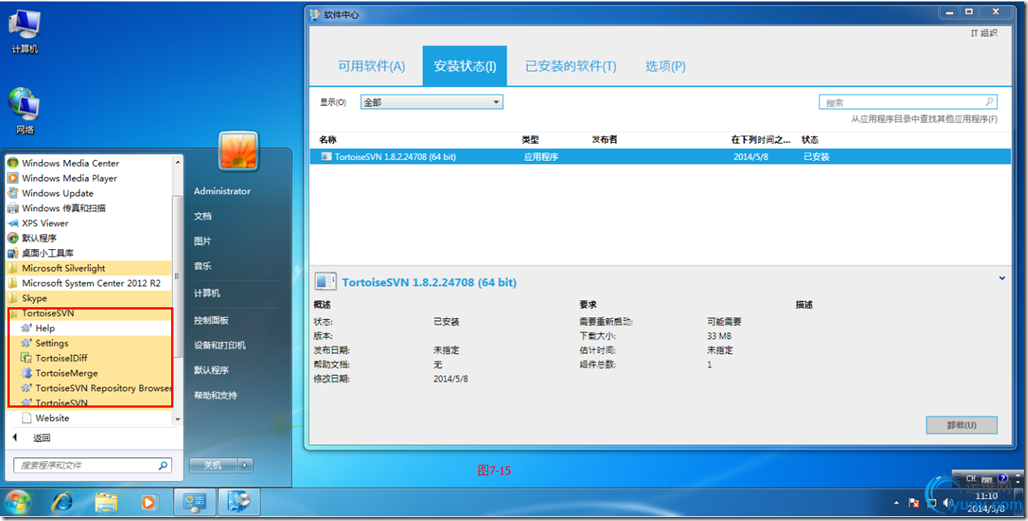Open 设备和打印机 from Start menu
Screen dimensions: 1028x521
(220, 345)
